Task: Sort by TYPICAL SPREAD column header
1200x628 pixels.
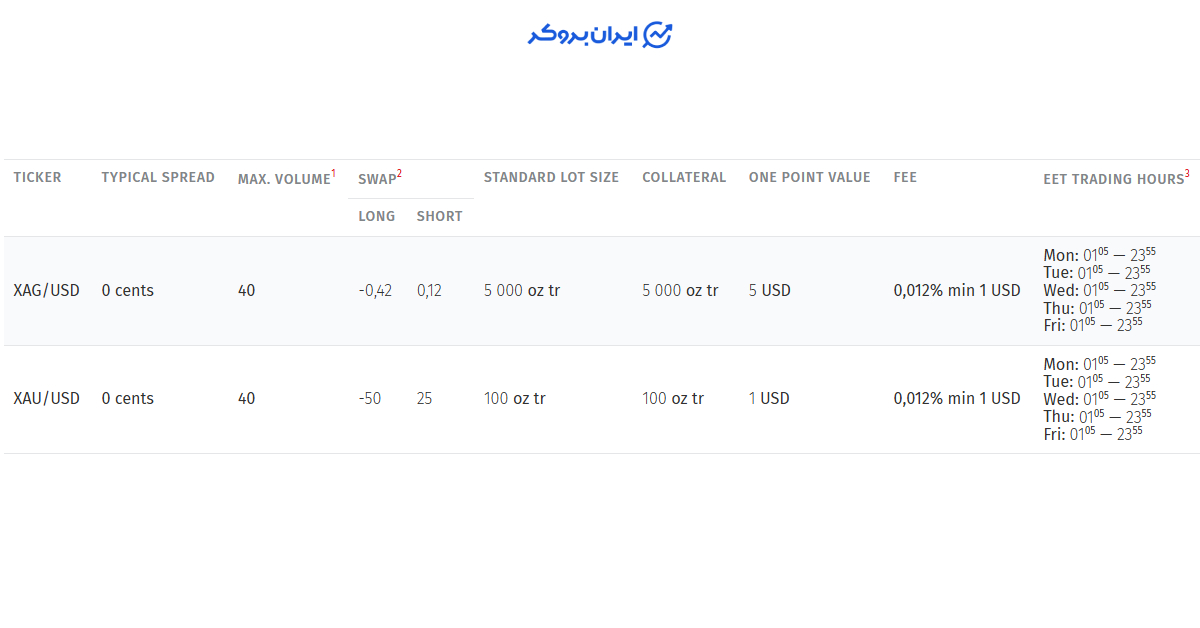Action: 157,177
